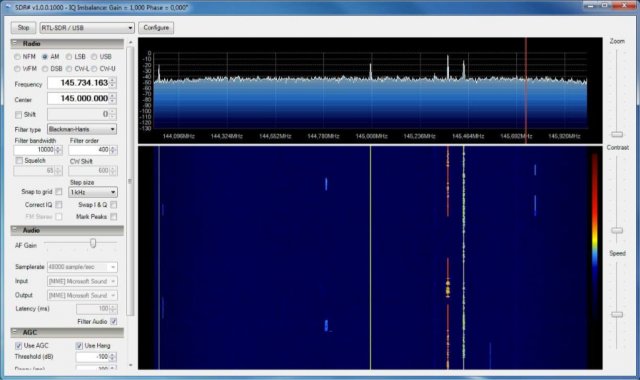Open the Filter type Blackman-Harris dropdown

click(x=82, y=129)
